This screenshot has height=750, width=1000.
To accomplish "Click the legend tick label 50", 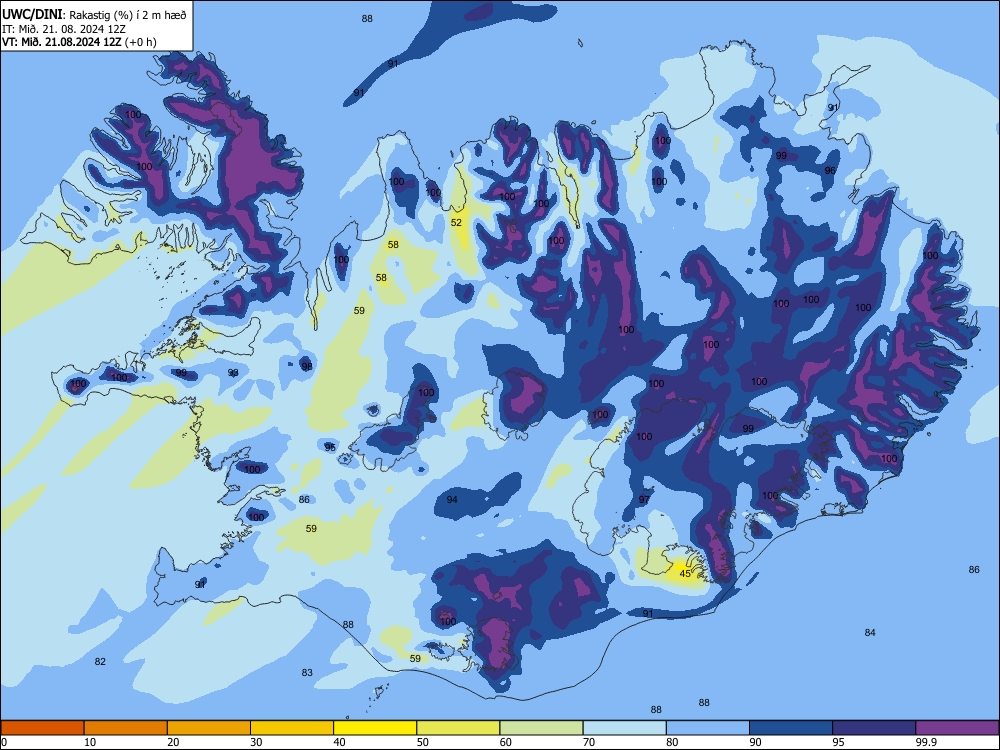I will [x=423, y=742].
